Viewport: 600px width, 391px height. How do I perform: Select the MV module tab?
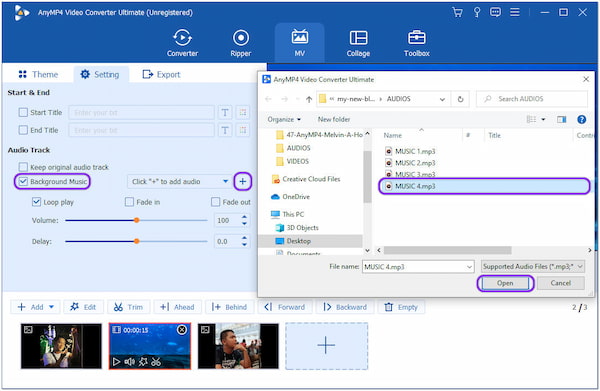300,43
